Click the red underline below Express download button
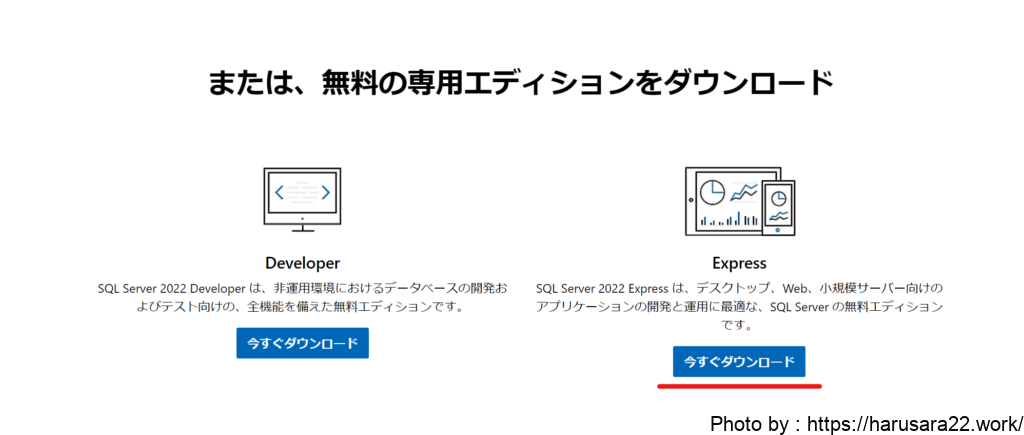Viewport: 1024px width, 435px height. pos(739,384)
